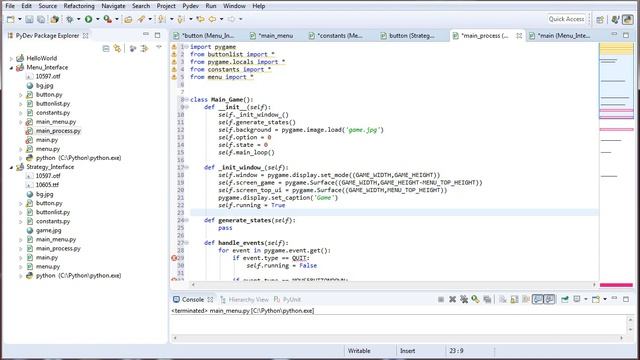Click Package Explorer filter icon beside Link
Image resolution: width=640 pixels, height=360 pixels.
(133, 49)
